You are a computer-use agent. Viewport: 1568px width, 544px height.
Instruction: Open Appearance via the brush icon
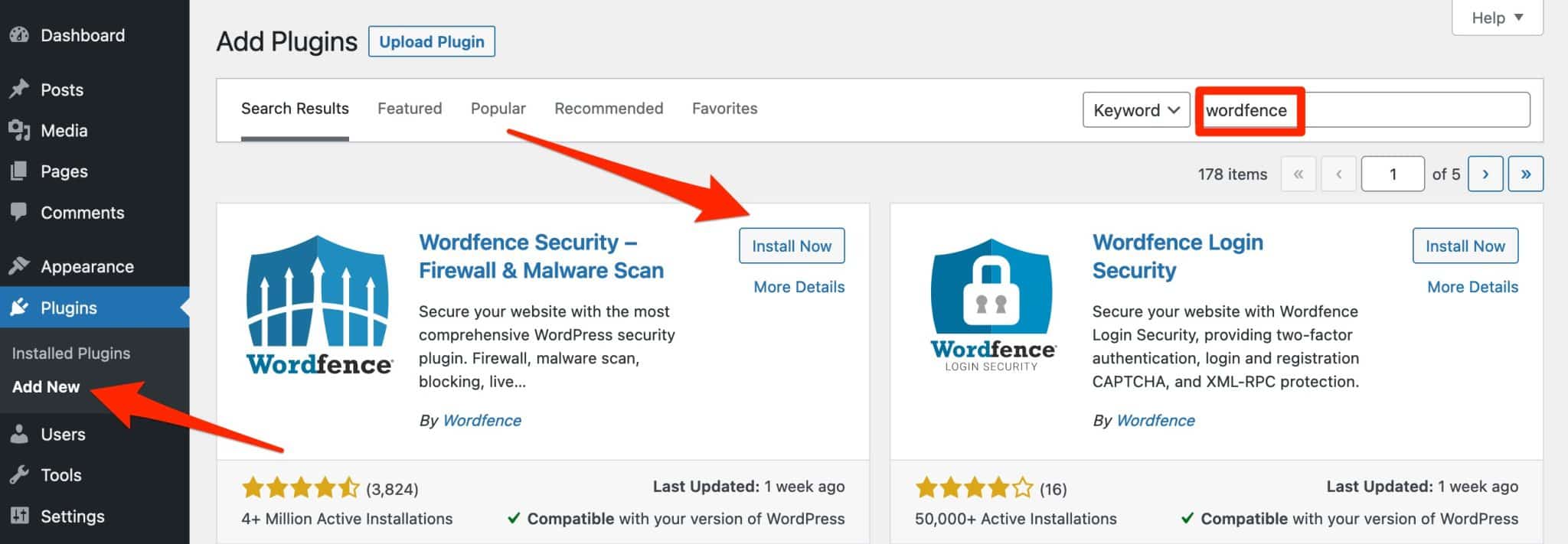click(18, 265)
